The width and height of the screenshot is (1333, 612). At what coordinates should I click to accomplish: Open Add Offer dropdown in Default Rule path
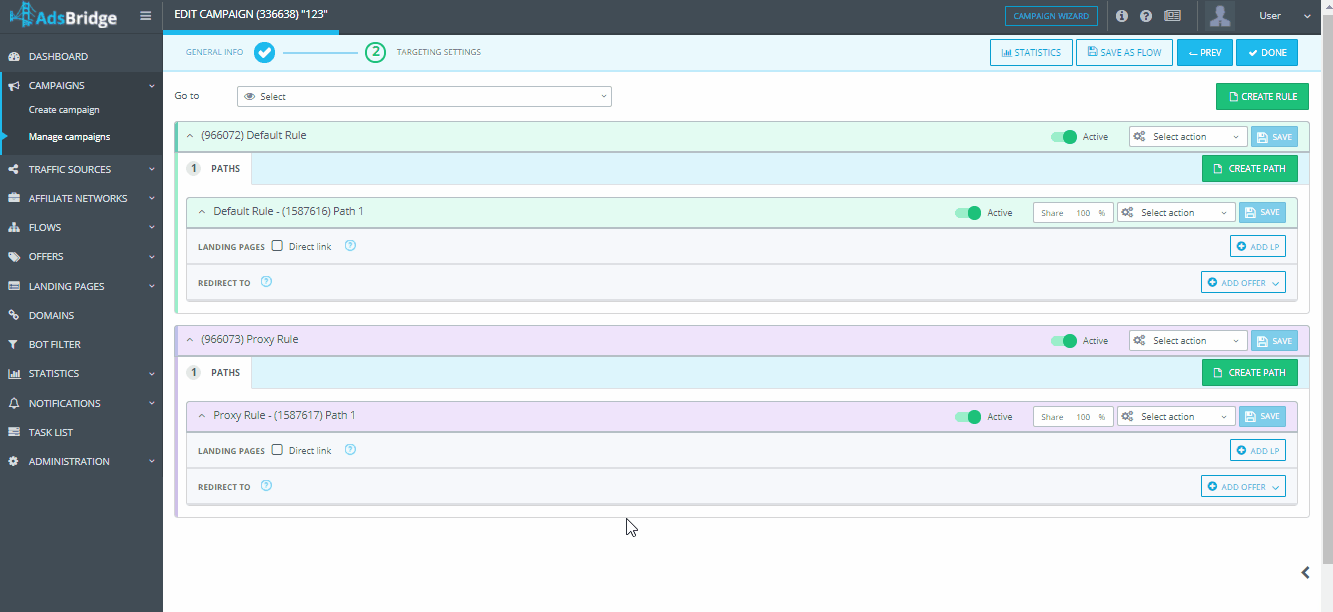(x=1243, y=283)
